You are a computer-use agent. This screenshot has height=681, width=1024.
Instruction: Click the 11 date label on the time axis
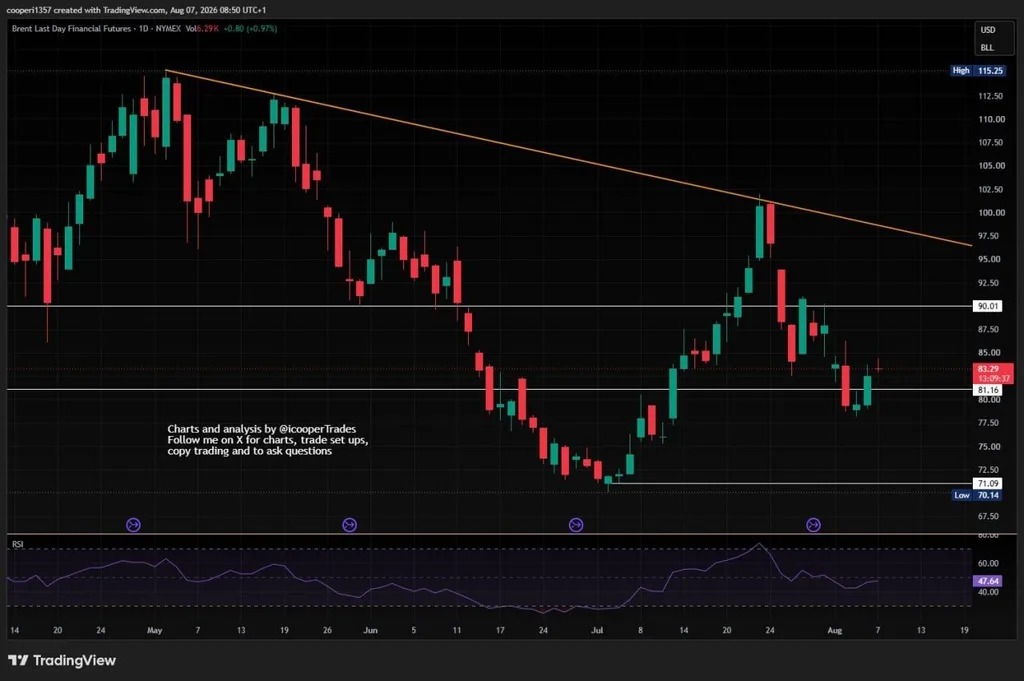pos(456,631)
